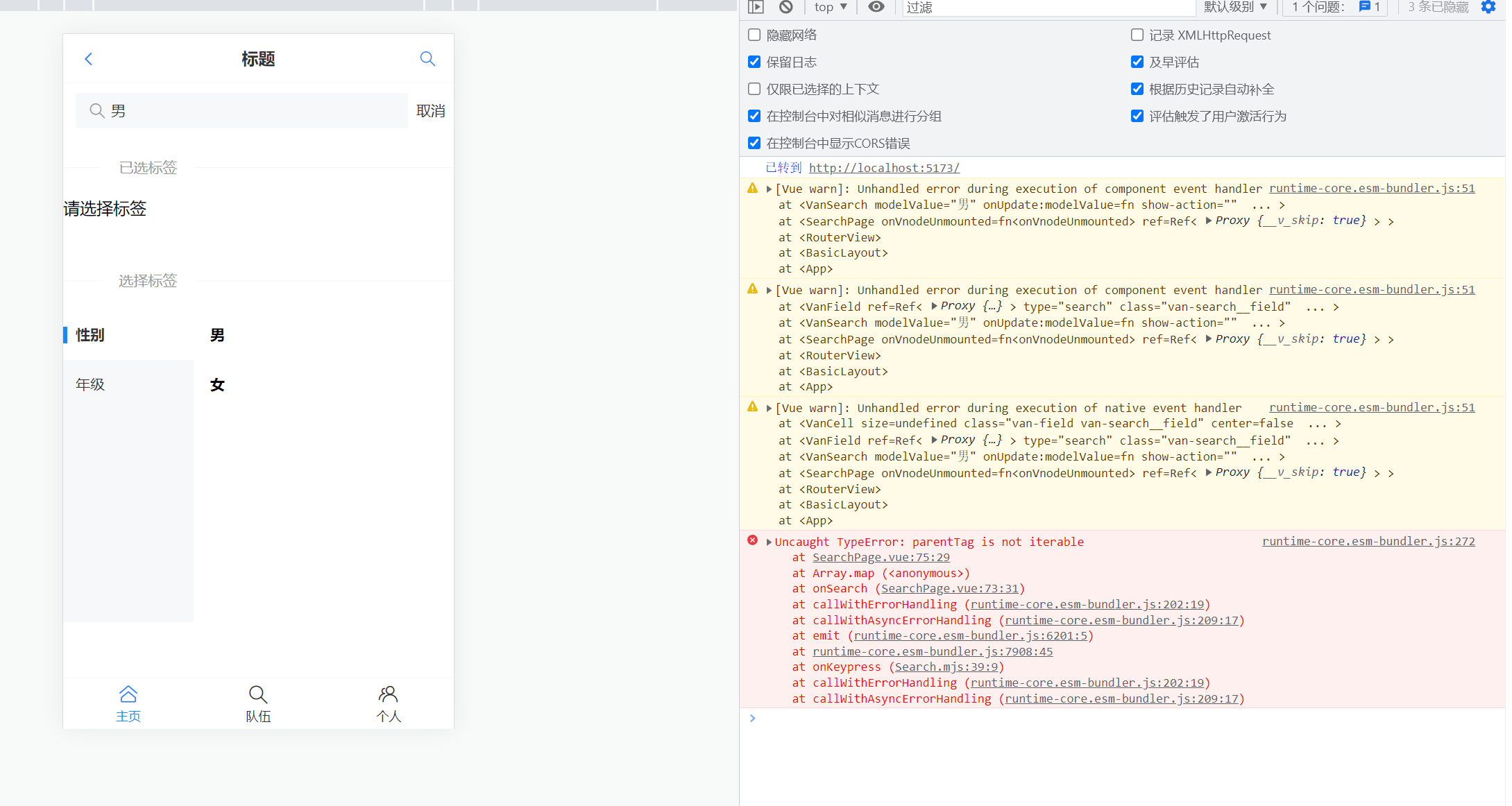This screenshot has width=1512, height=806.
Task: Clear the console log
Action: click(x=785, y=7)
